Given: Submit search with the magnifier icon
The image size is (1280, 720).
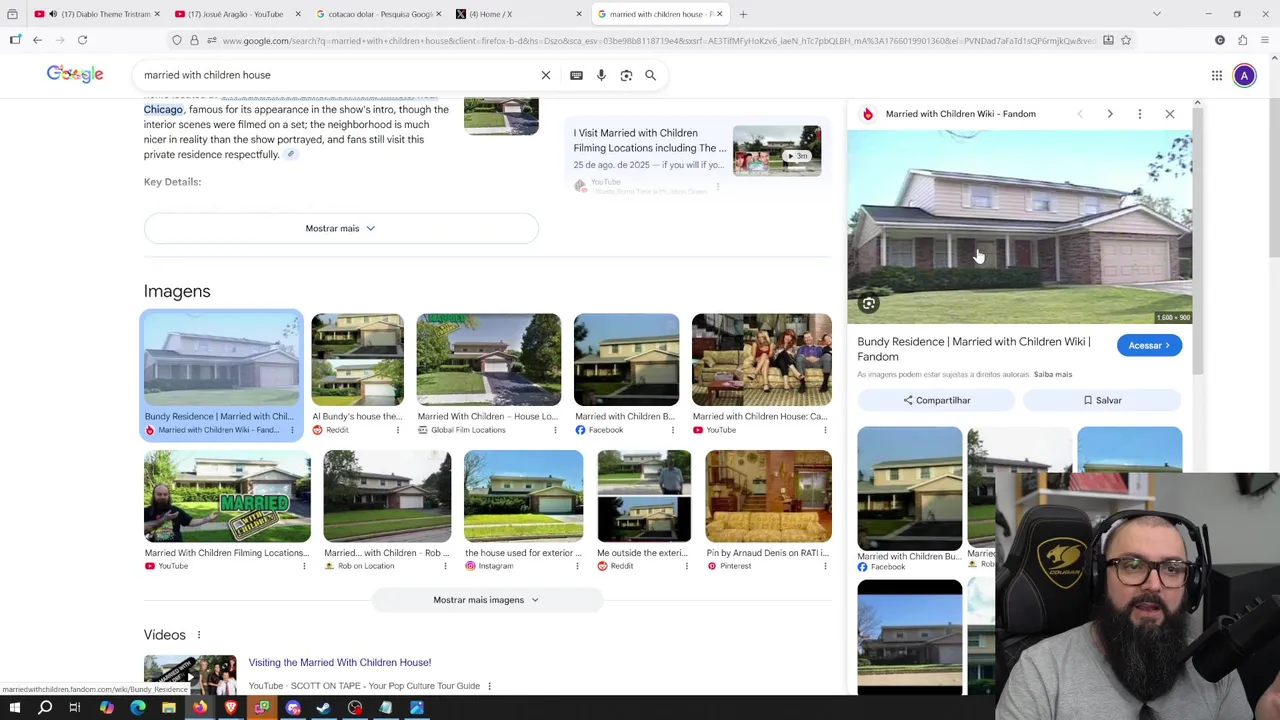Looking at the screenshot, I should click(650, 75).
